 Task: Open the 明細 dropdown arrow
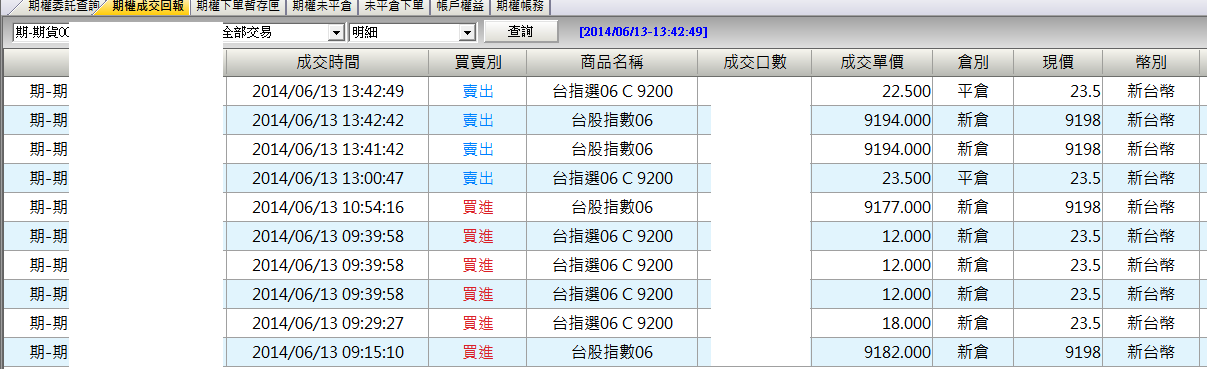[x=468, y=32]
